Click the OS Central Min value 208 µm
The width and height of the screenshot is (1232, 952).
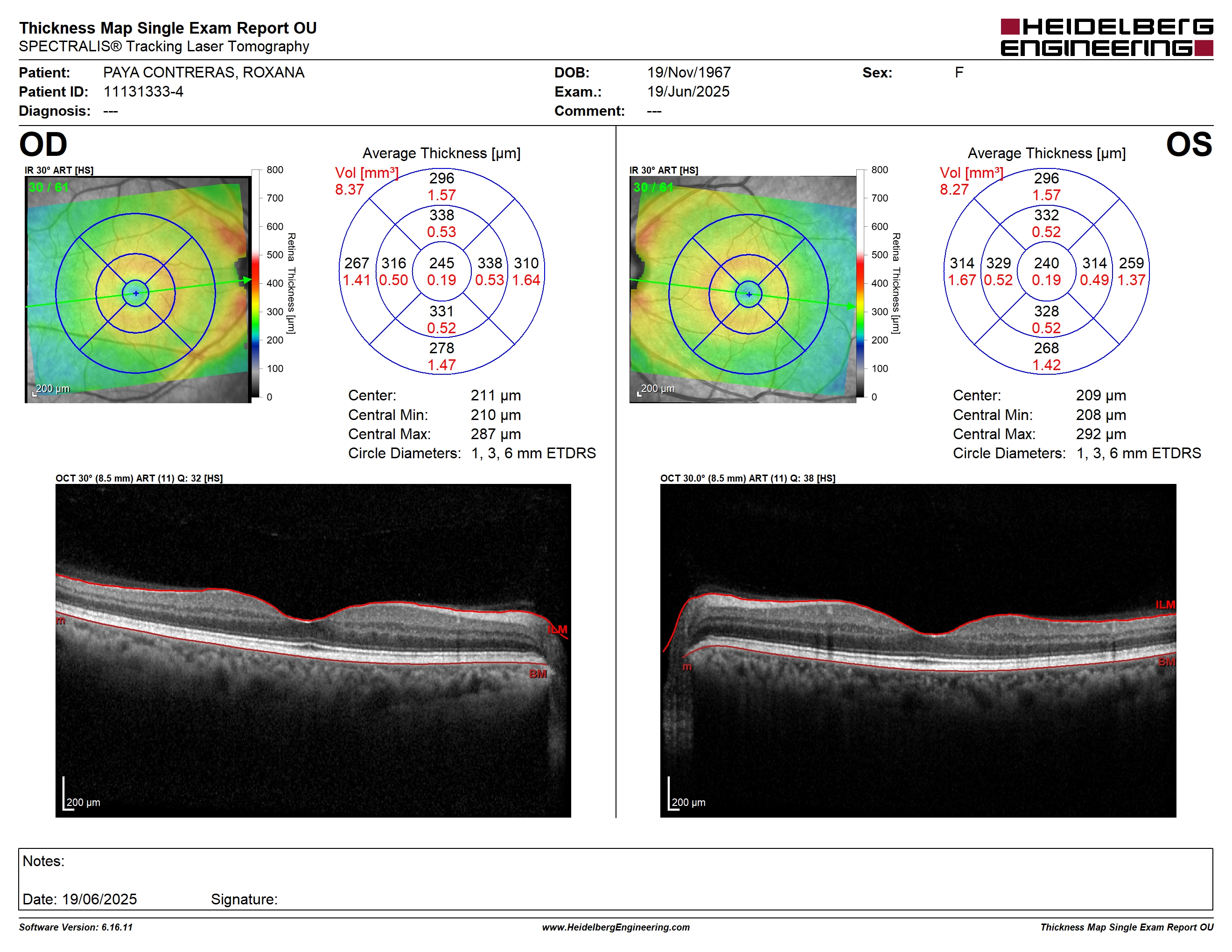[1101, 415]
